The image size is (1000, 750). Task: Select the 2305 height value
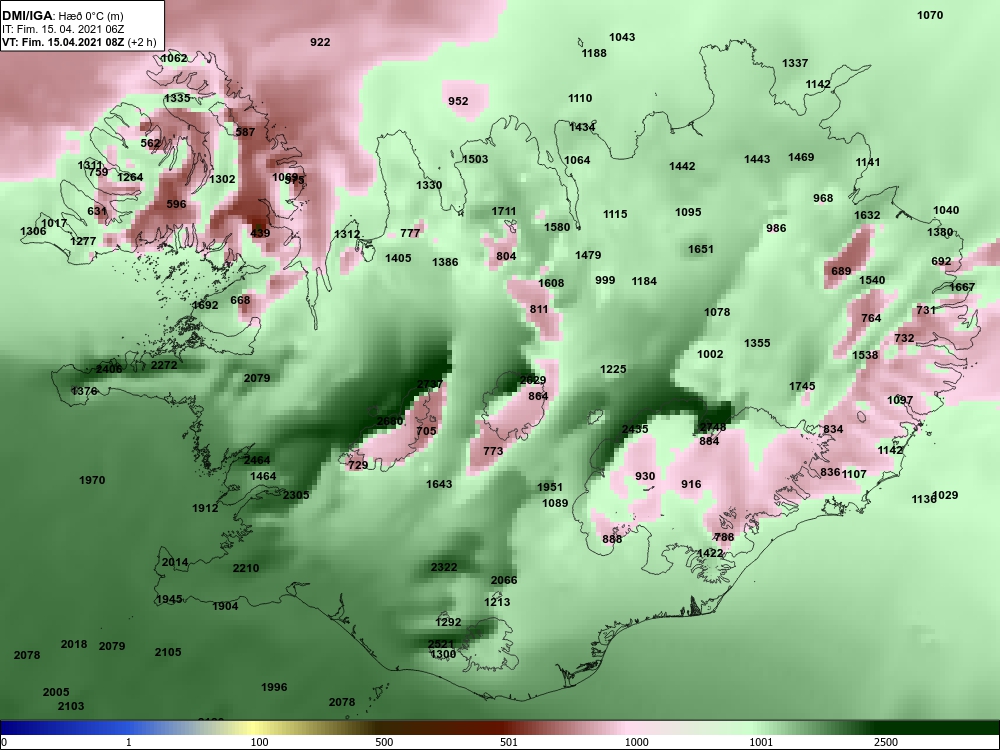click(x=296, y=496)
